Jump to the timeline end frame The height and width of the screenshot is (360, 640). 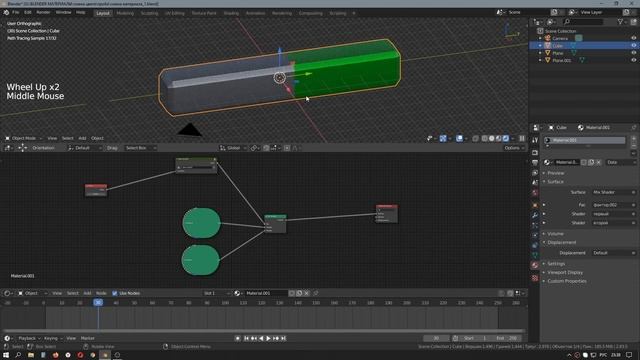283,338
